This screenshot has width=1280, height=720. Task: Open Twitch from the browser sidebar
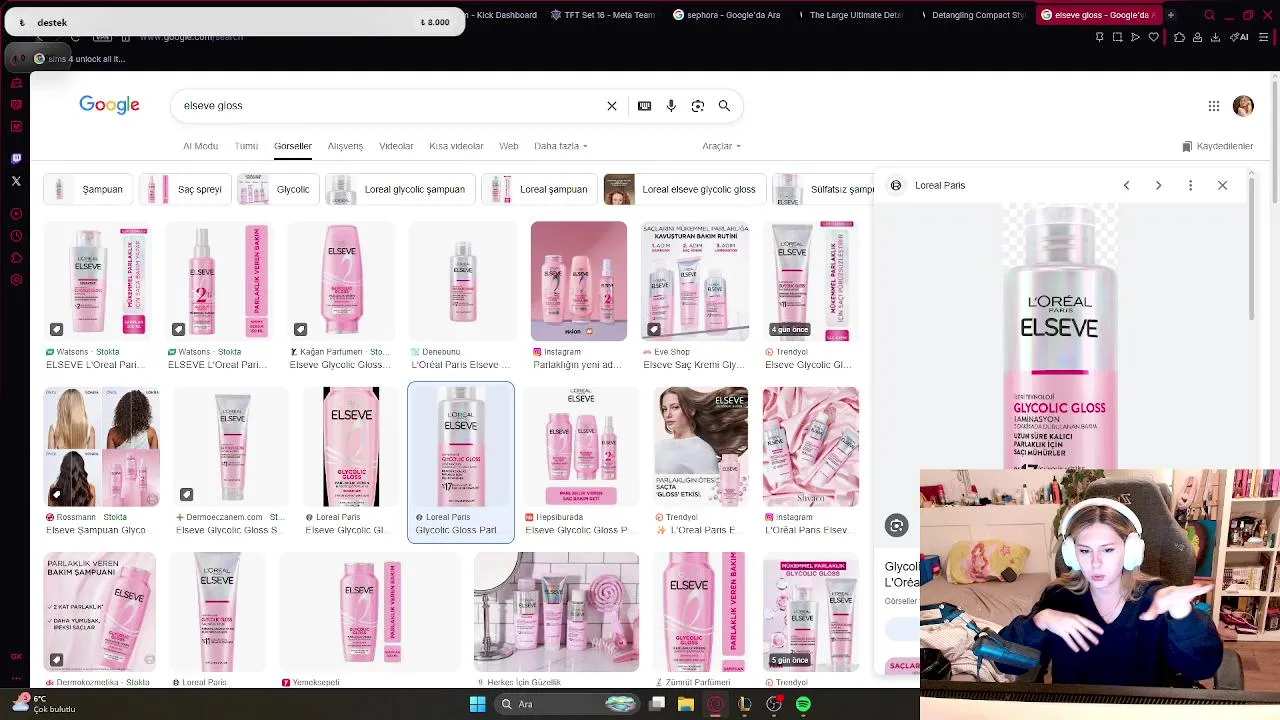(x=16, y=158)
